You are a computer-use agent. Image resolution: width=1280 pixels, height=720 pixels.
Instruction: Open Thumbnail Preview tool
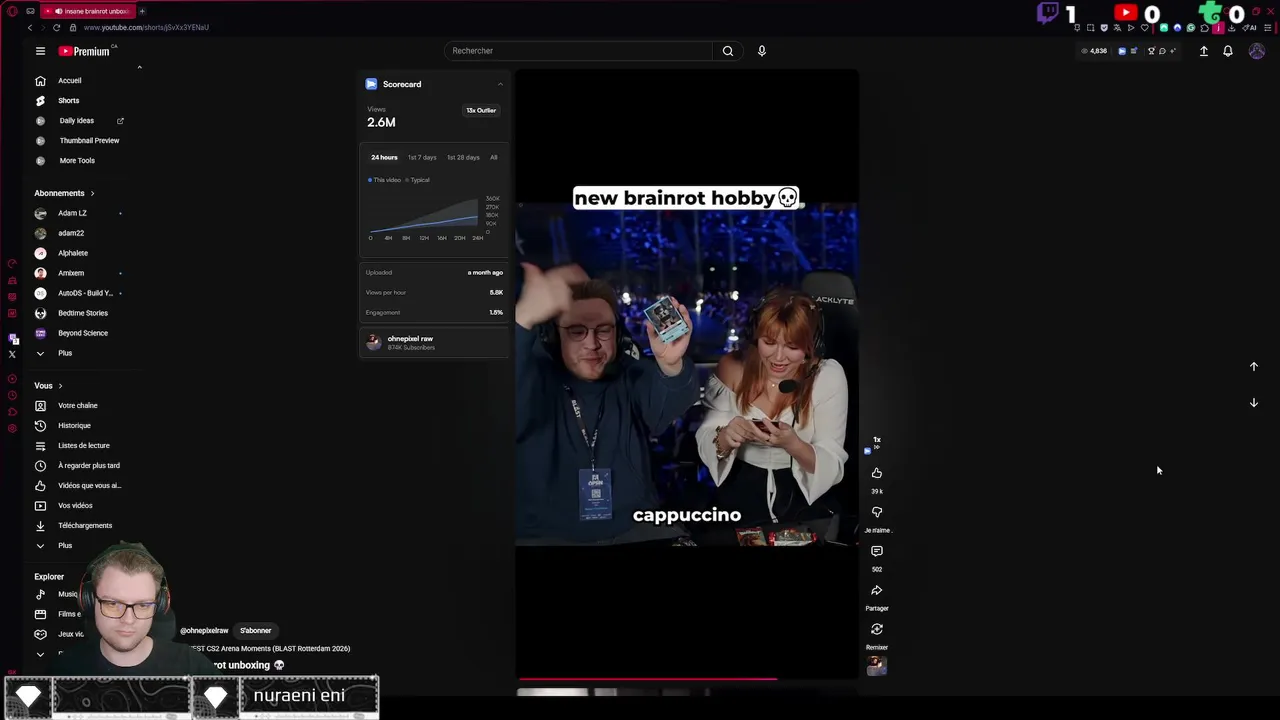click(x=89, y=141)
